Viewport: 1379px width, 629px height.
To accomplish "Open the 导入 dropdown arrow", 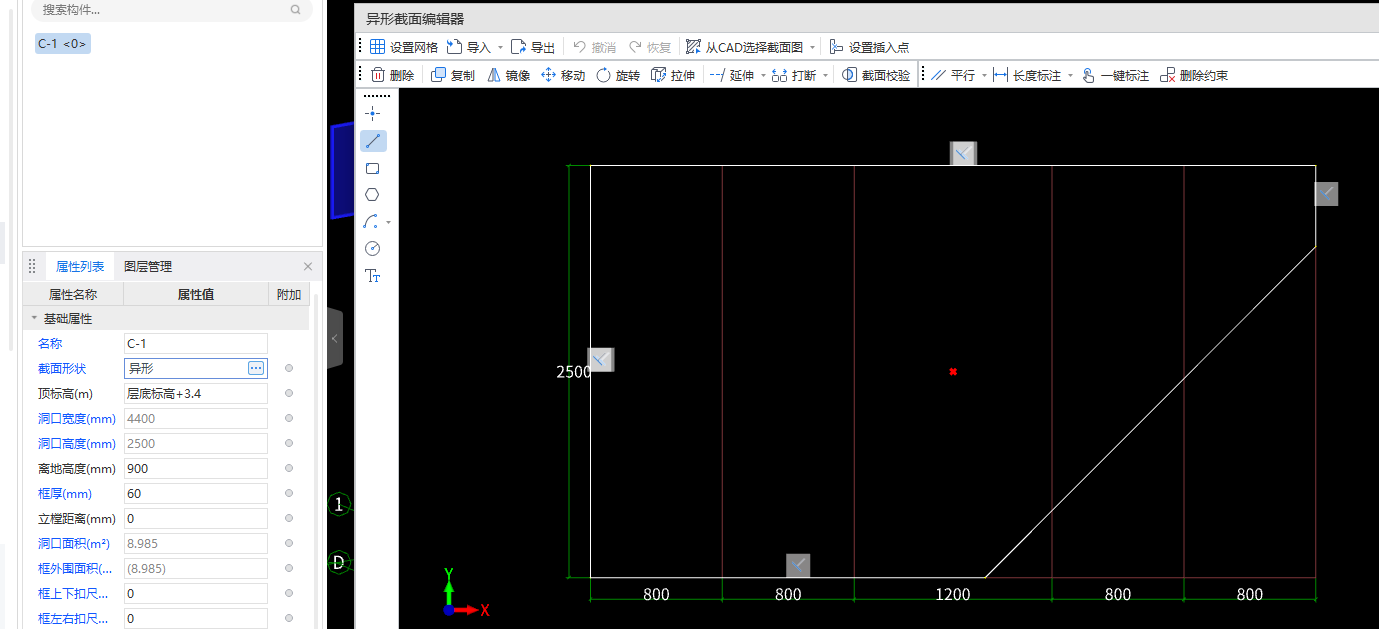I will (x=500, y=47).
